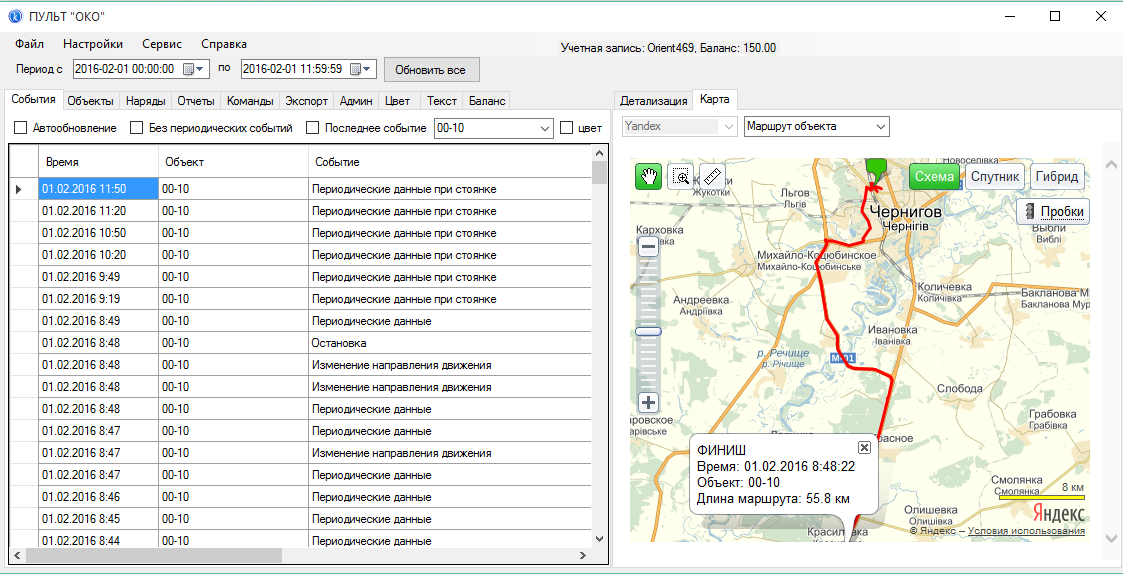Activate the magnifier zoom-area tool
This screenshot has height=574, width=1123.
click(x=680, y=176)
